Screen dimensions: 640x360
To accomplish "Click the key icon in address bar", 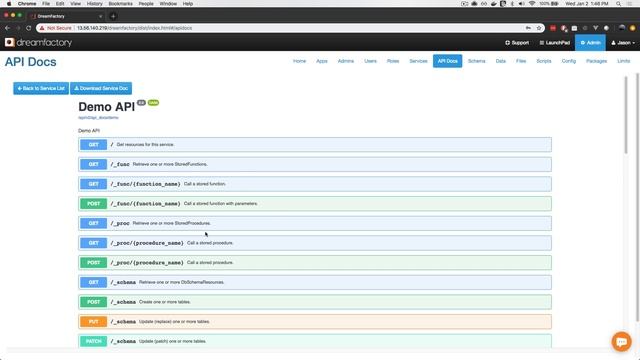I will (x=528, y=28).
